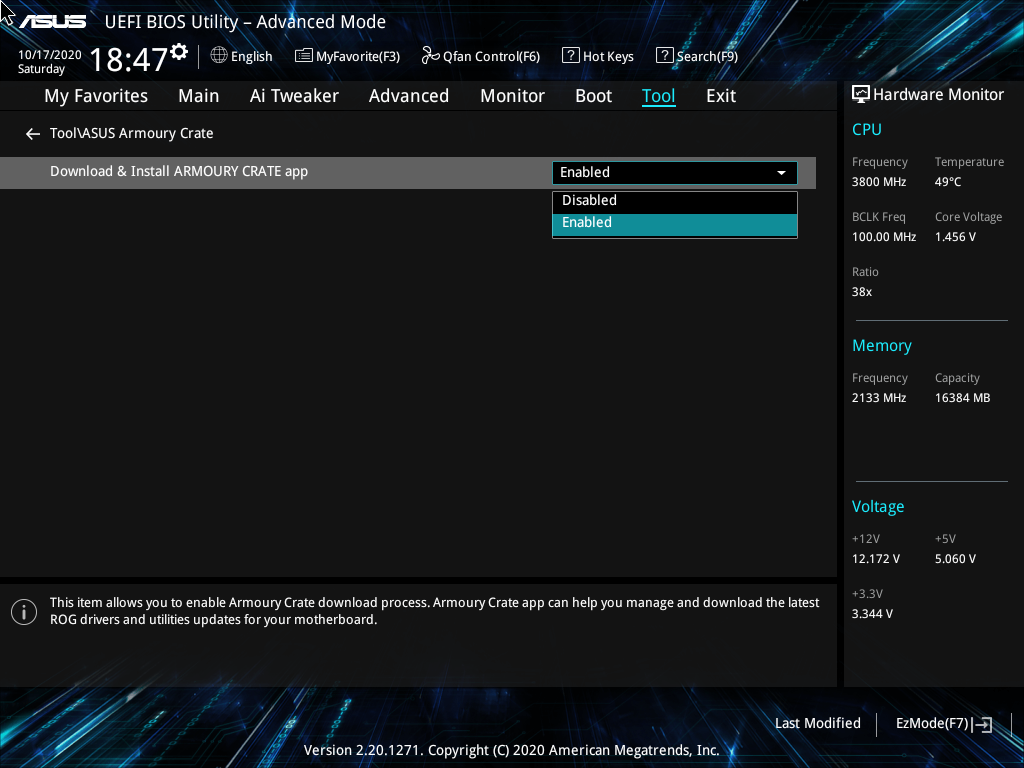Click the CPU section heading
The image size is (1024, 768).
pos(867,129)
